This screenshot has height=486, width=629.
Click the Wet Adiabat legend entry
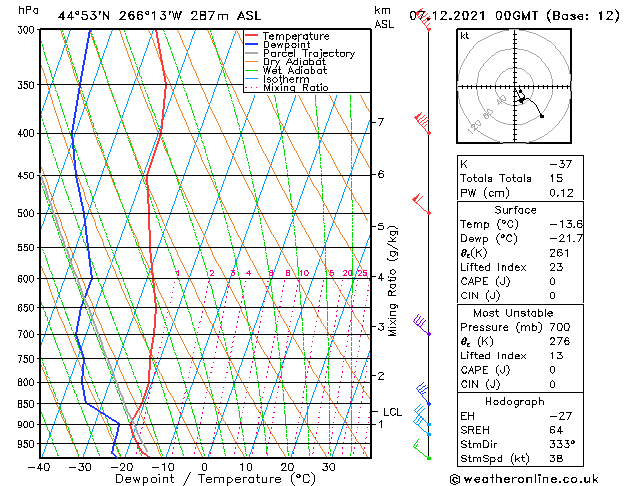click(286, 70)
